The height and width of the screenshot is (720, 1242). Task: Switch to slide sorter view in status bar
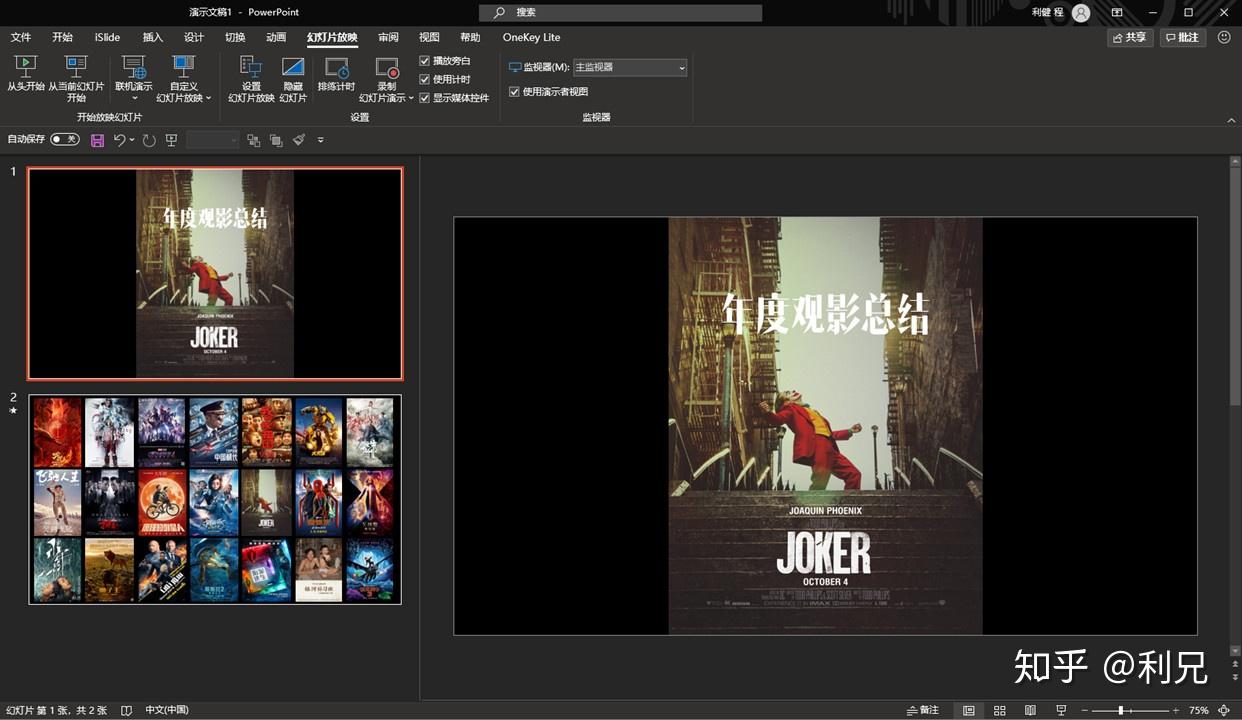[x=999, y=710]
